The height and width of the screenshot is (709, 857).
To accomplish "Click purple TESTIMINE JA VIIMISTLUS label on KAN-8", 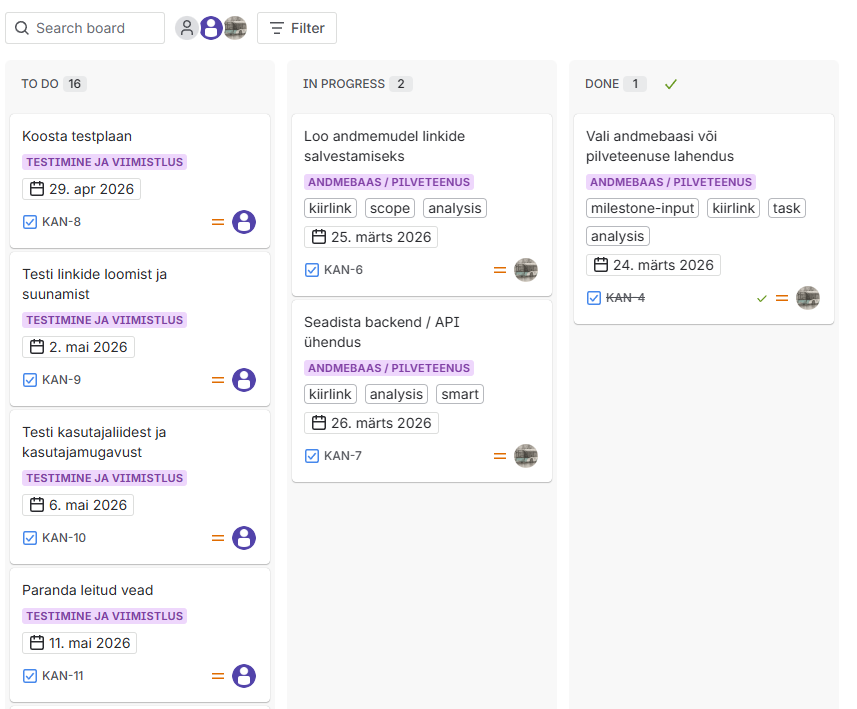I will pyautogui.click(x=104, y=162).
